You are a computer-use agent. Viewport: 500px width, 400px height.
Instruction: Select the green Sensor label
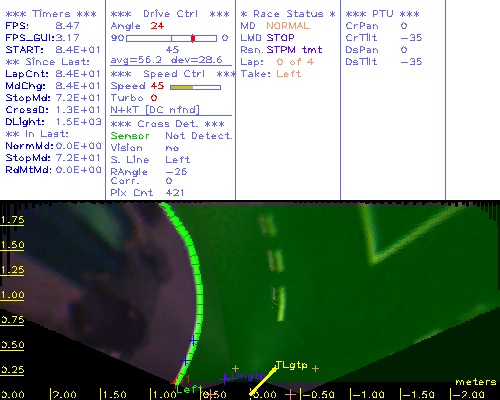[x=130, y=136]
